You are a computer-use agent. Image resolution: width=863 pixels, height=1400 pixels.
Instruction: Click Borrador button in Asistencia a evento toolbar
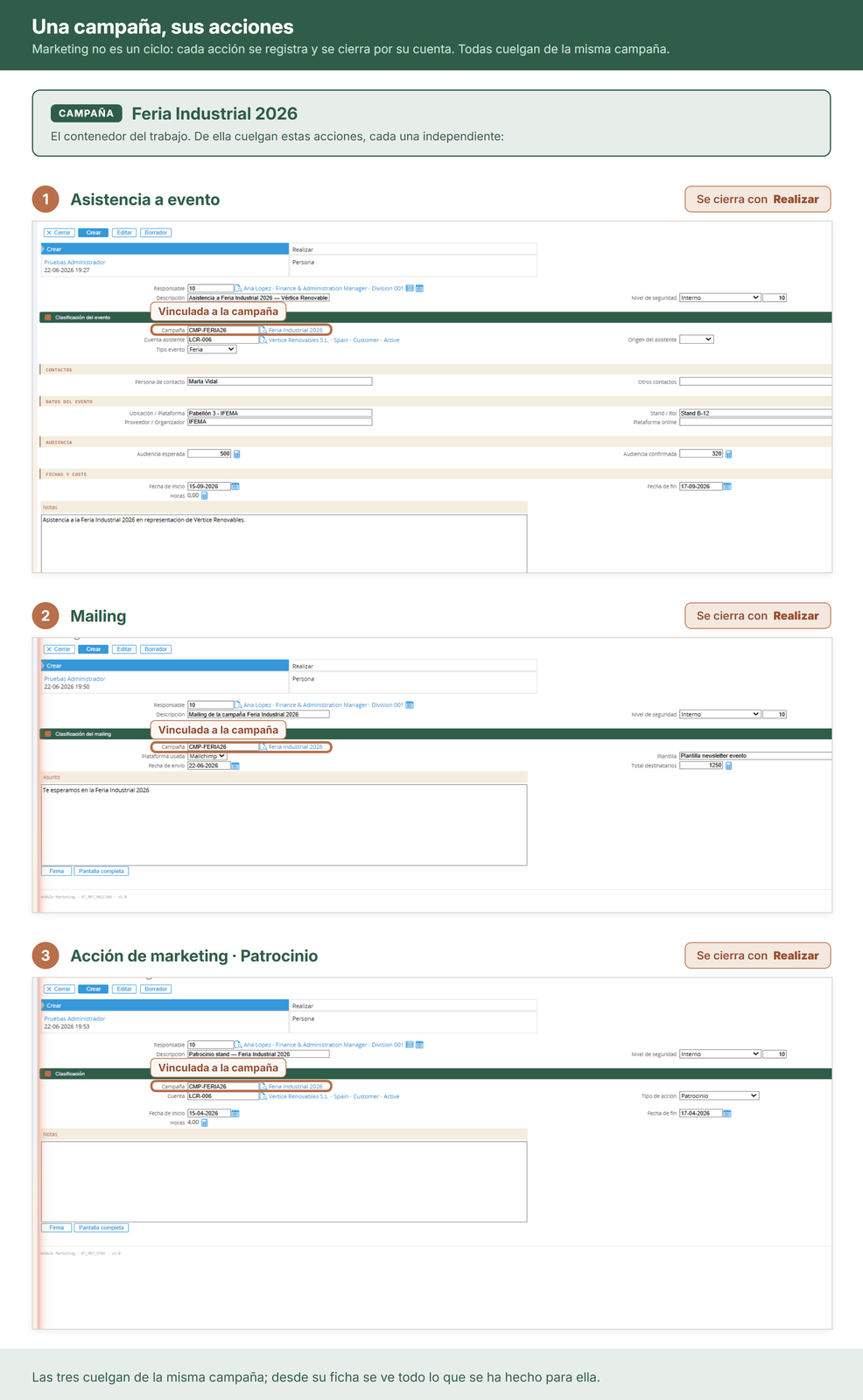[156, 233]
